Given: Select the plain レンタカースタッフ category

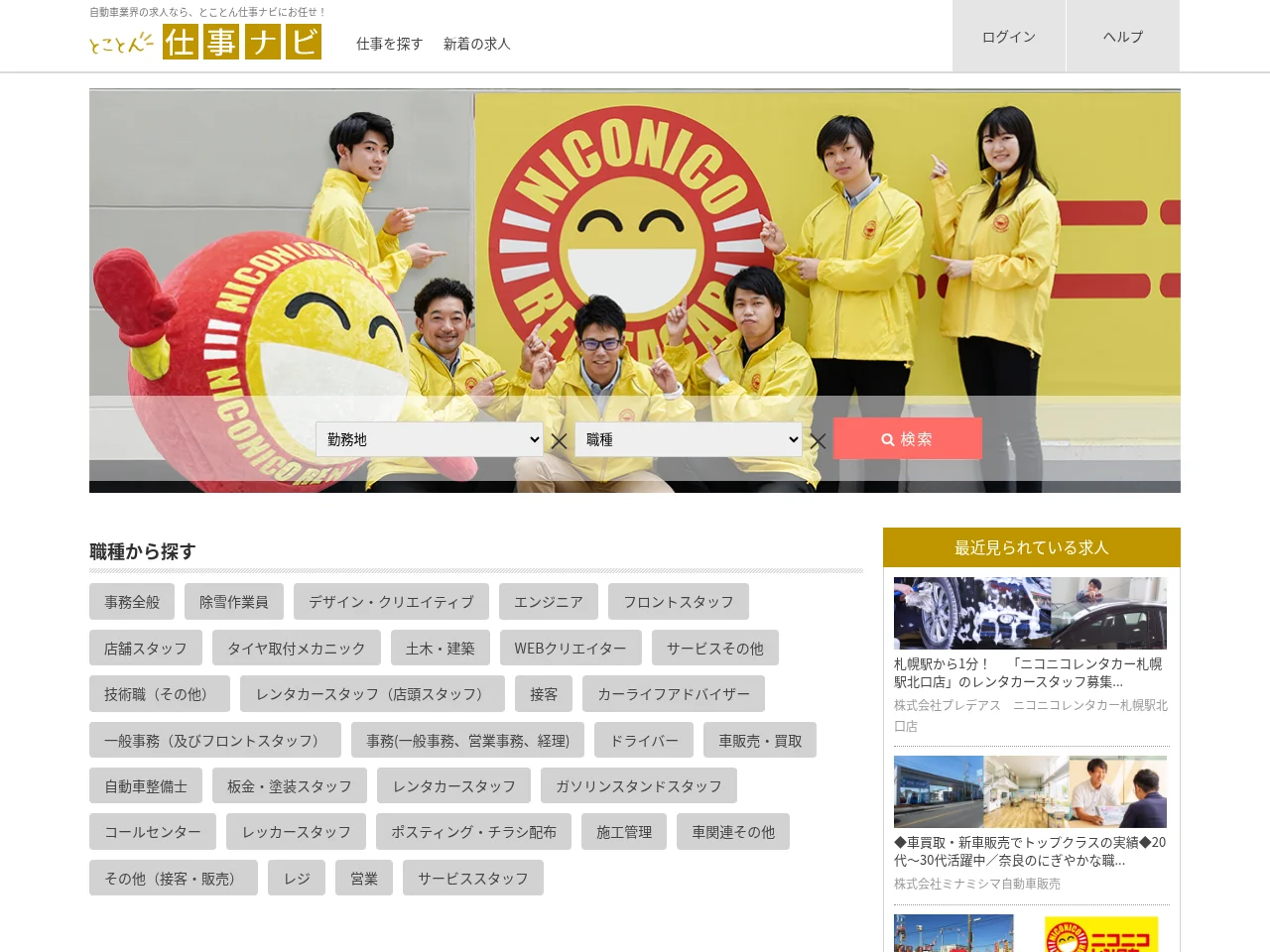Looking at the screenshot, I should 454,786.
